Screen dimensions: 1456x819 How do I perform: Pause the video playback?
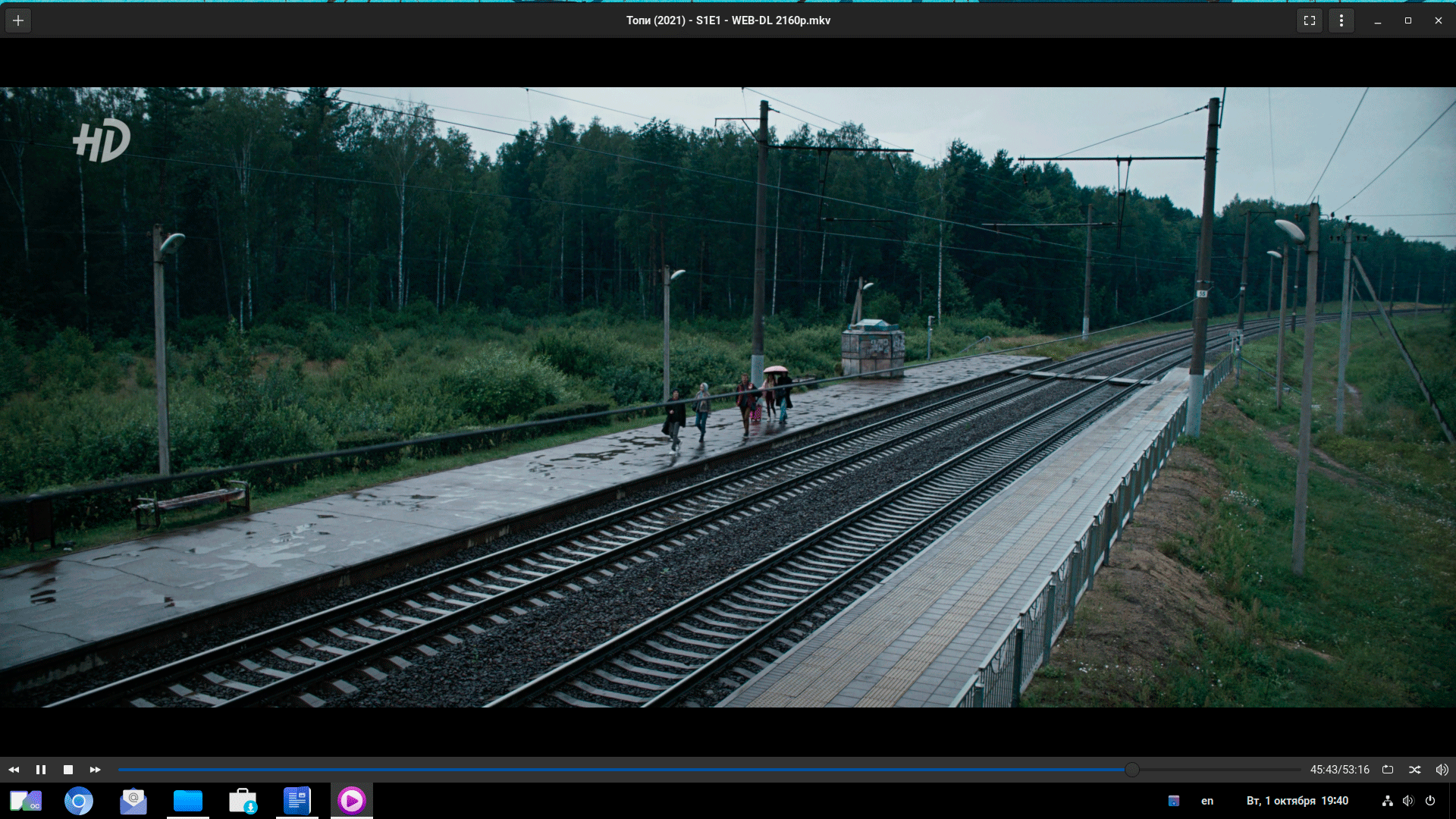click(41, 770)
